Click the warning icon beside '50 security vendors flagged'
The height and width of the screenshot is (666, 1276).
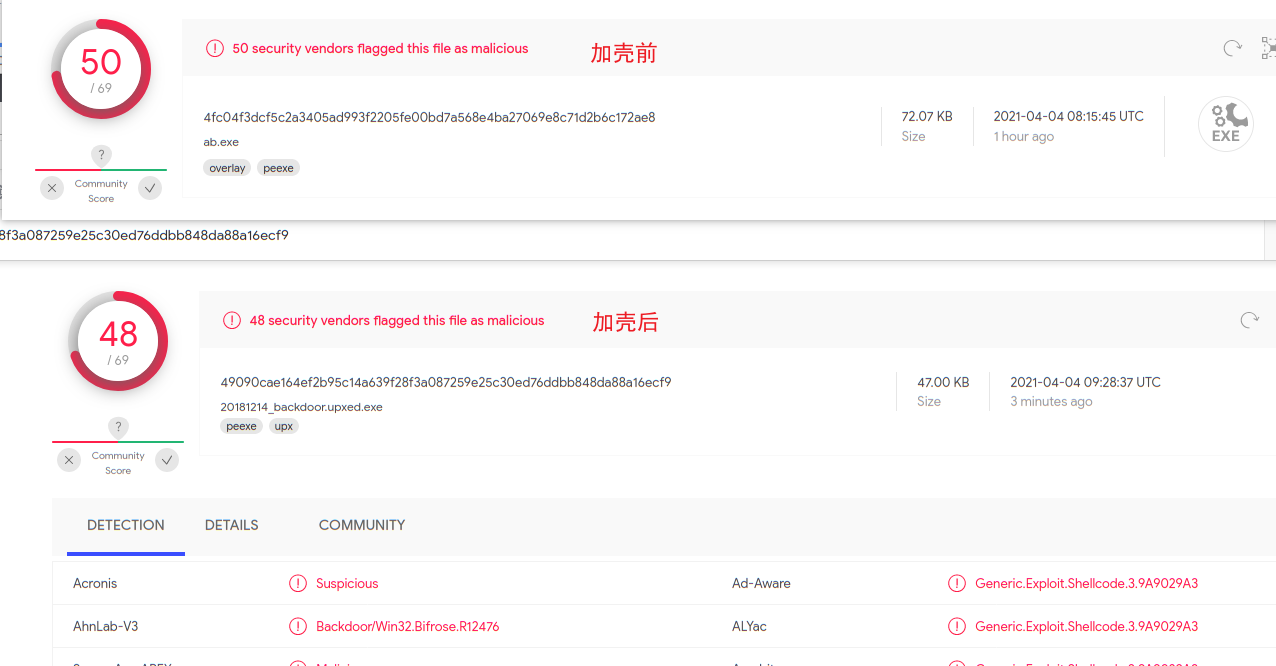[215, 48]
